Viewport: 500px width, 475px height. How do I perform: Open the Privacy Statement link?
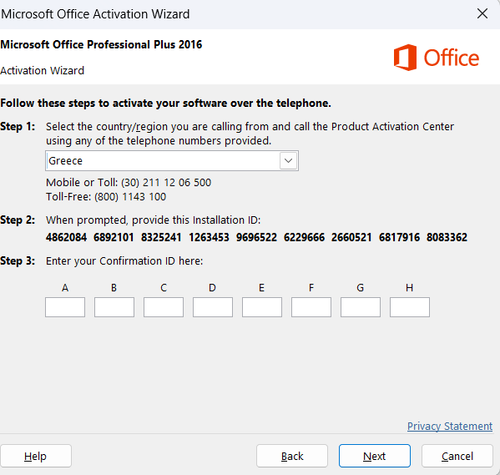450,426
